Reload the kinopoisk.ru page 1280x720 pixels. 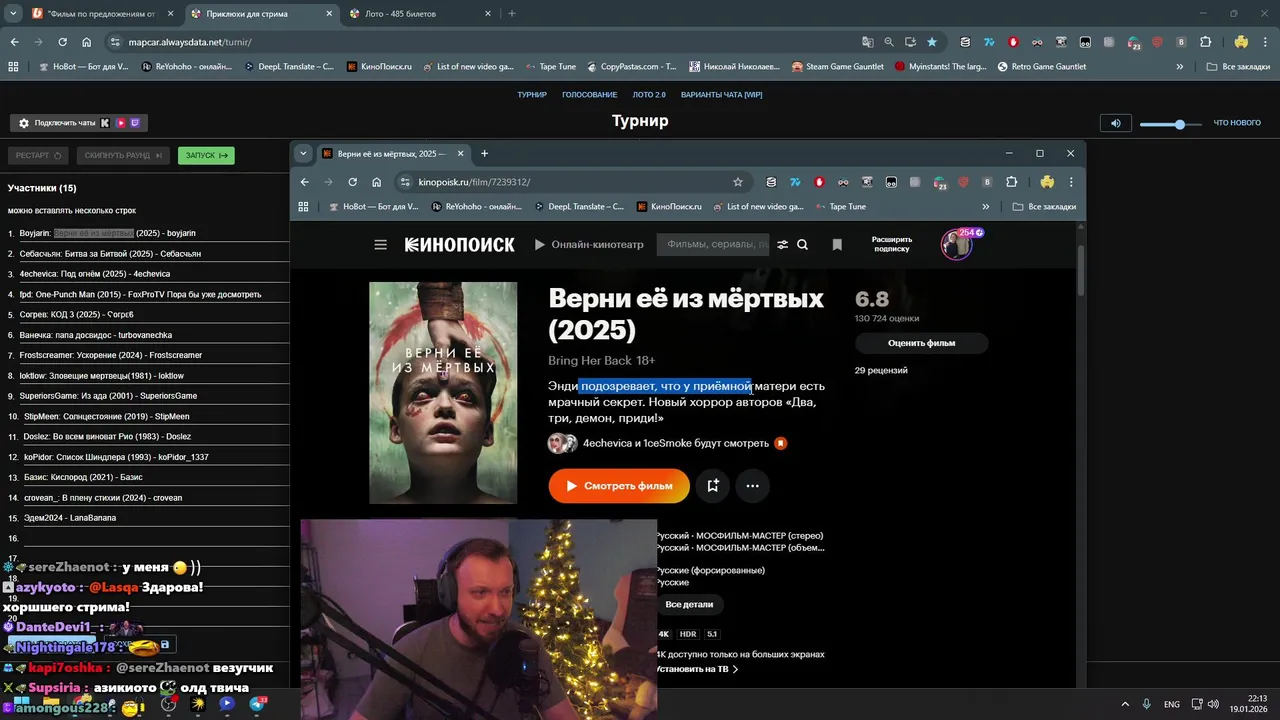point(352,182)
